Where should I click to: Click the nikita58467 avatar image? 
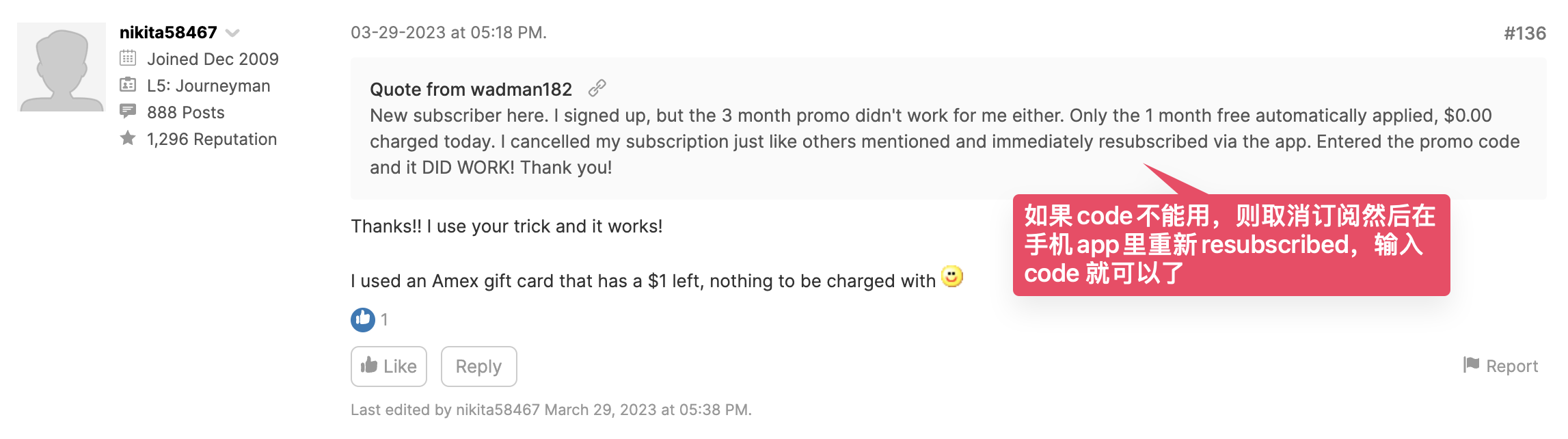coord(62,67)
